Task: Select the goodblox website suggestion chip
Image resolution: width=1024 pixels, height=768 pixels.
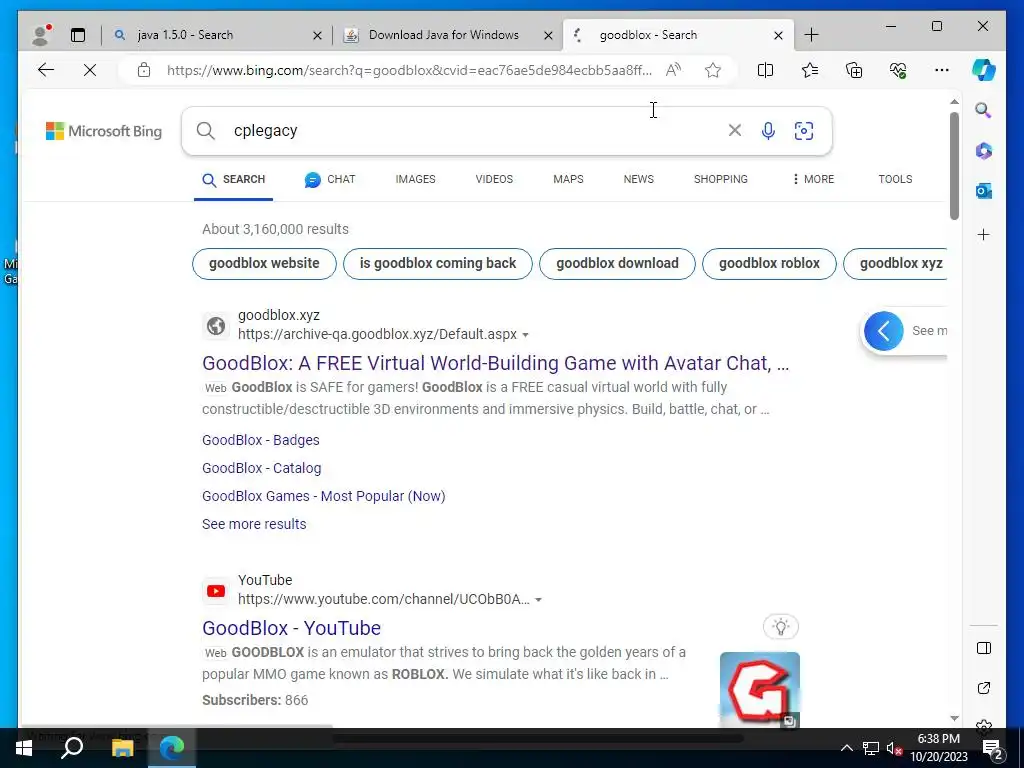Action: tap(264, 264)
